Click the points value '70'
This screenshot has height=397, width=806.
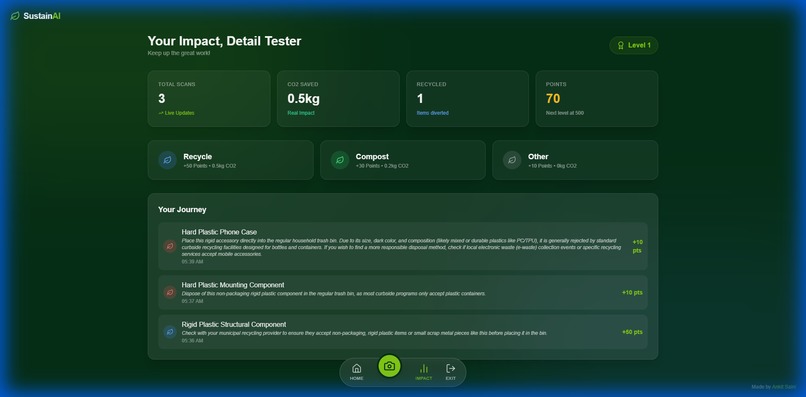[x=553, y=98]
